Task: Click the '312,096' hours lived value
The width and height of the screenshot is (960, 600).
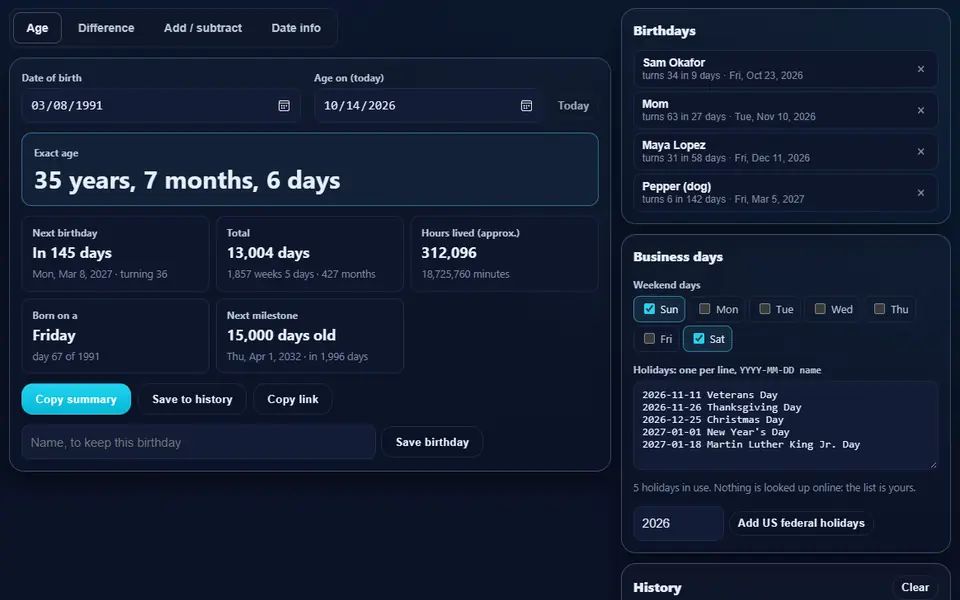Action: (x=449, y=253)
